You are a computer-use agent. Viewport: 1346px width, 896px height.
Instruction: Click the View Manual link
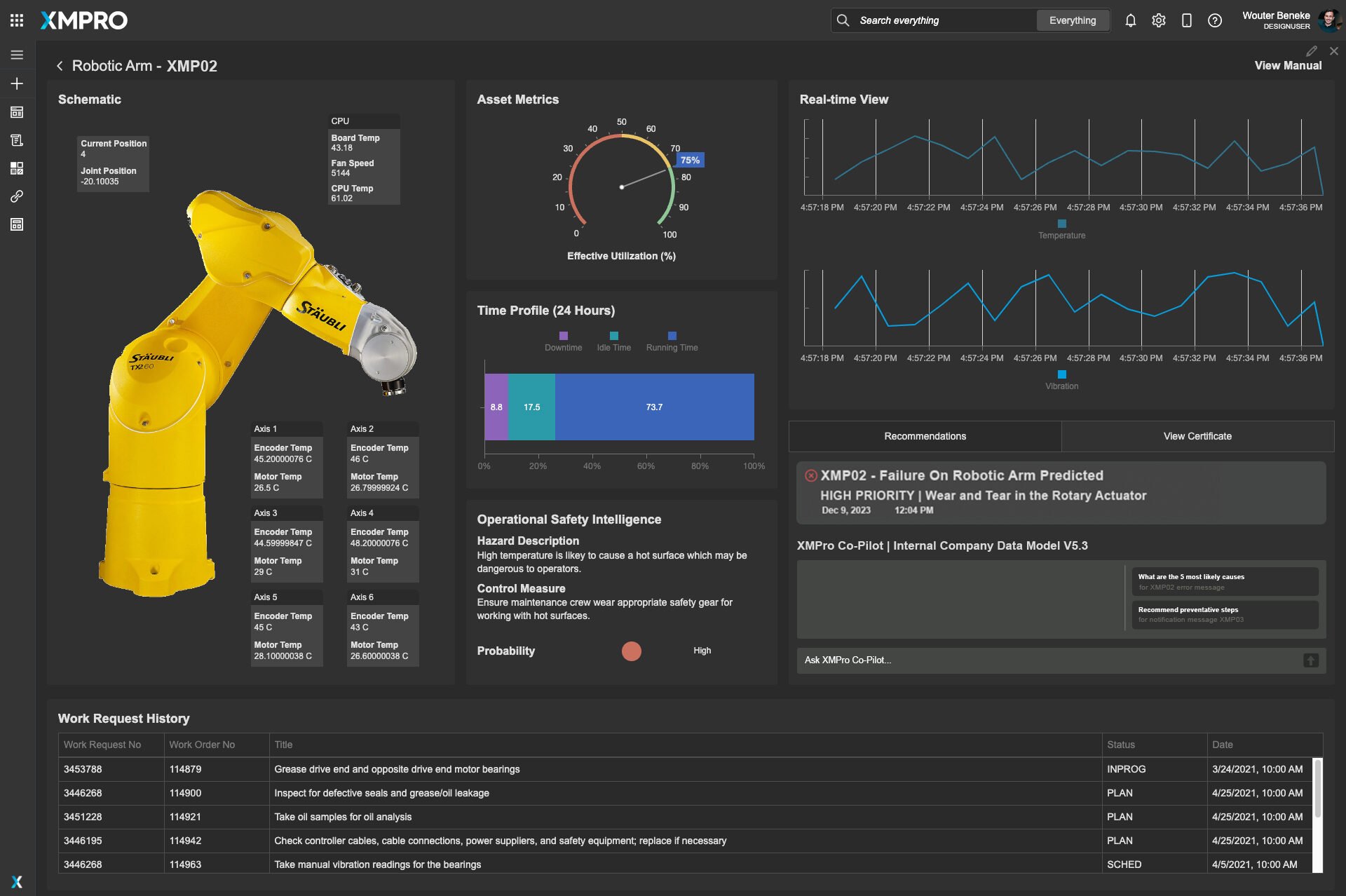(x=1287, y=65)
